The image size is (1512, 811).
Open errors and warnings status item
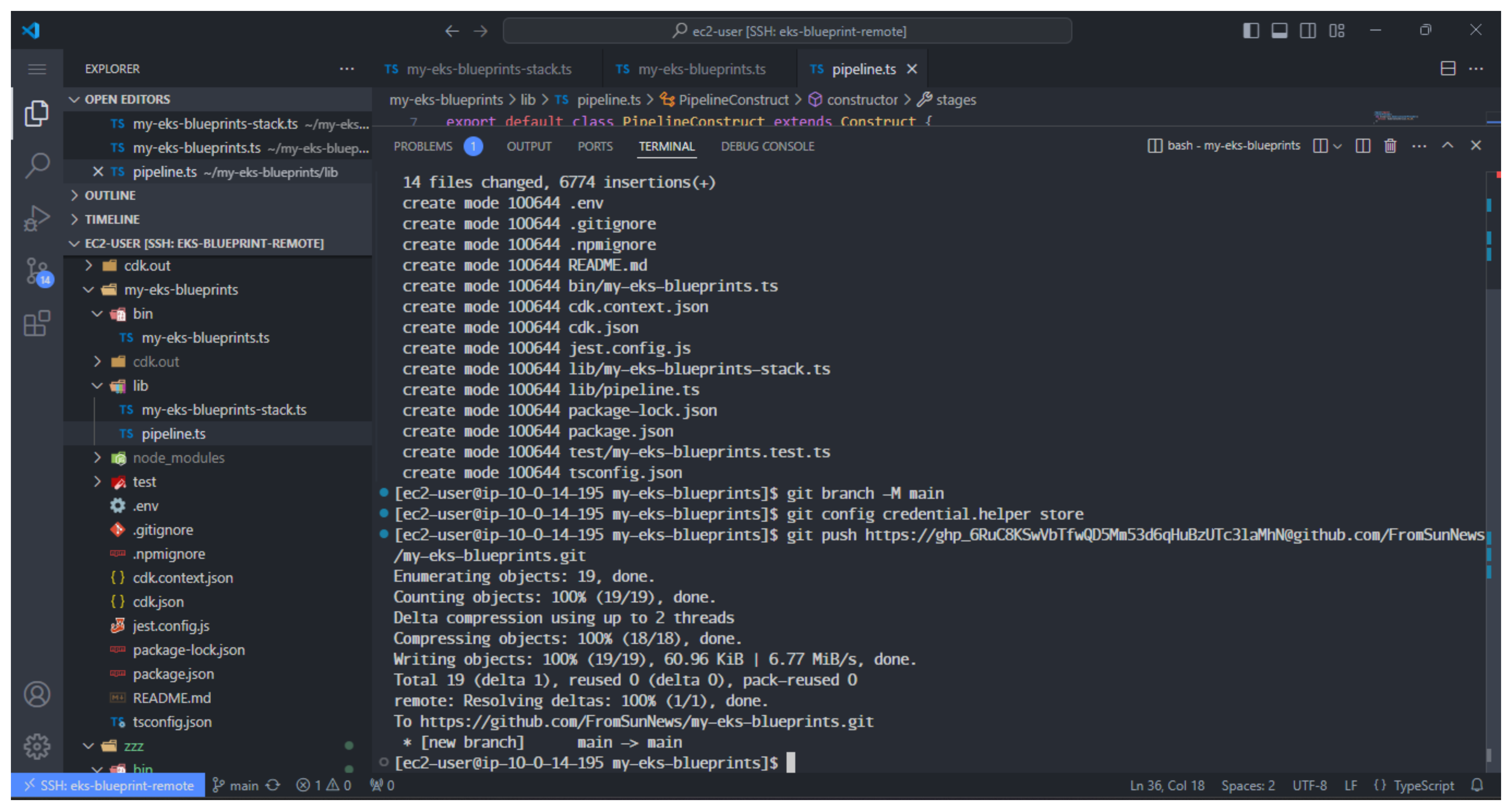tap(323, 785)
